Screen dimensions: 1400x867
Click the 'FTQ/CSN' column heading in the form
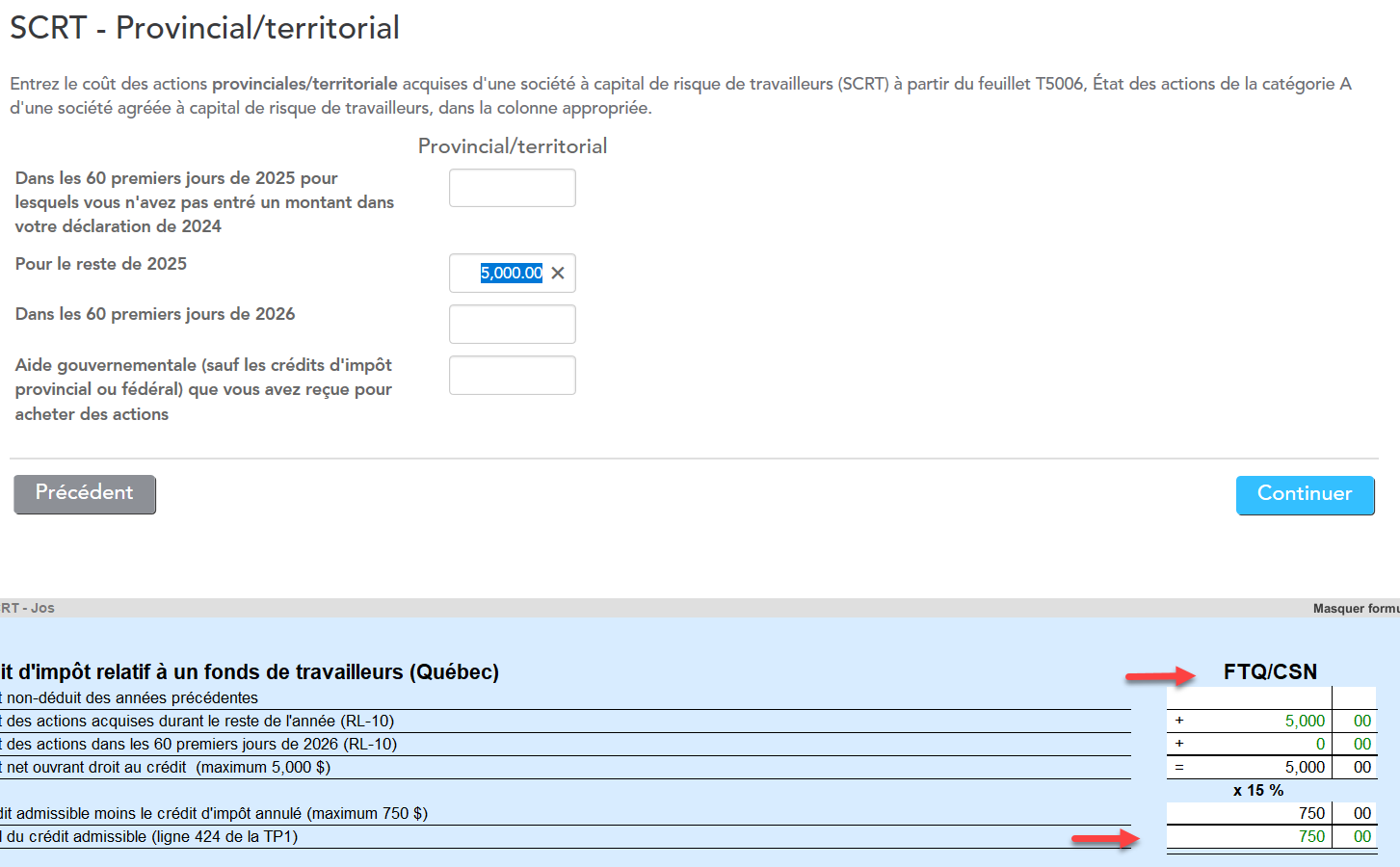tap(1270, 671)
